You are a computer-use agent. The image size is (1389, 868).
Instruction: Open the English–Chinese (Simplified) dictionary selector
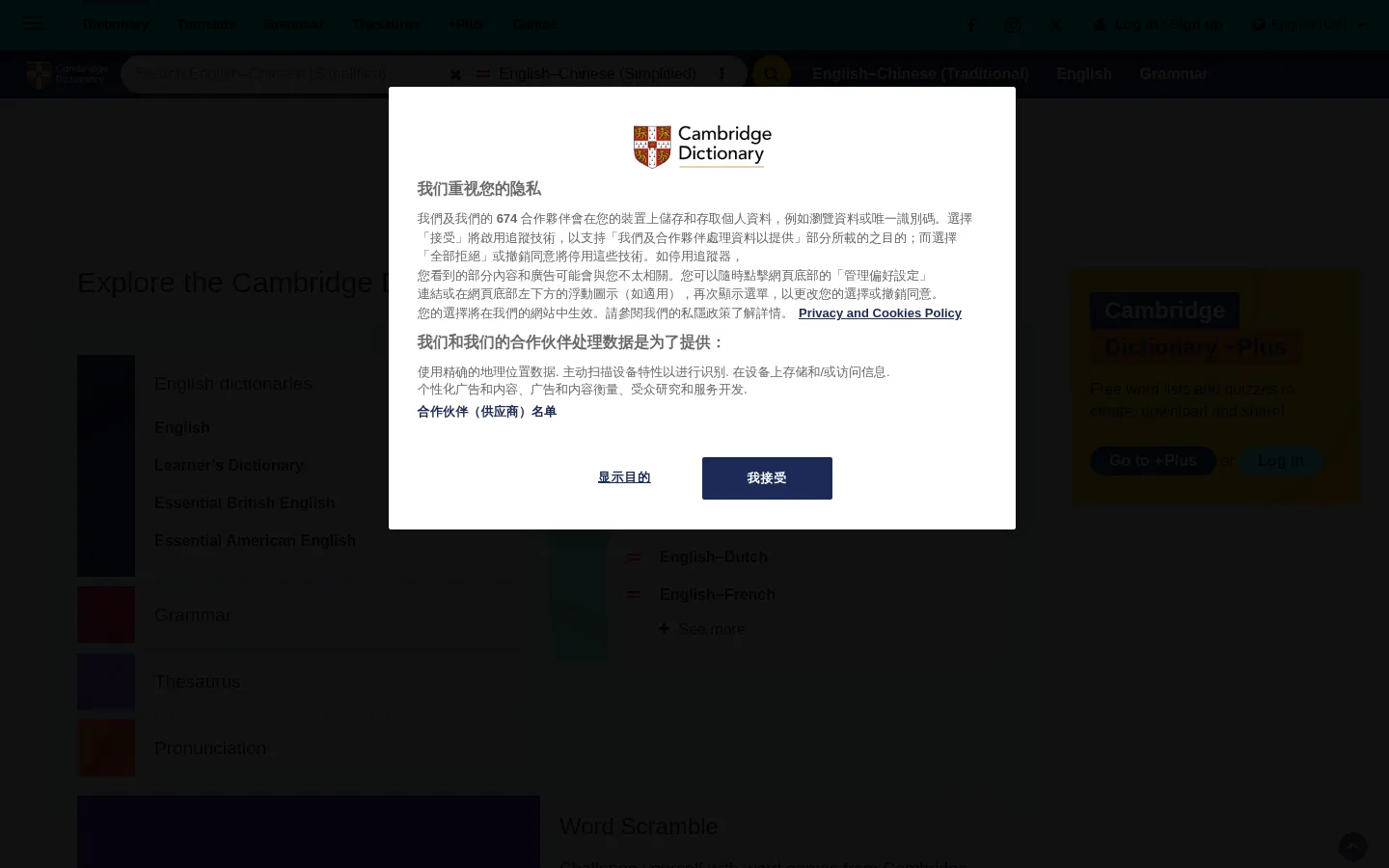pos(598,74)
